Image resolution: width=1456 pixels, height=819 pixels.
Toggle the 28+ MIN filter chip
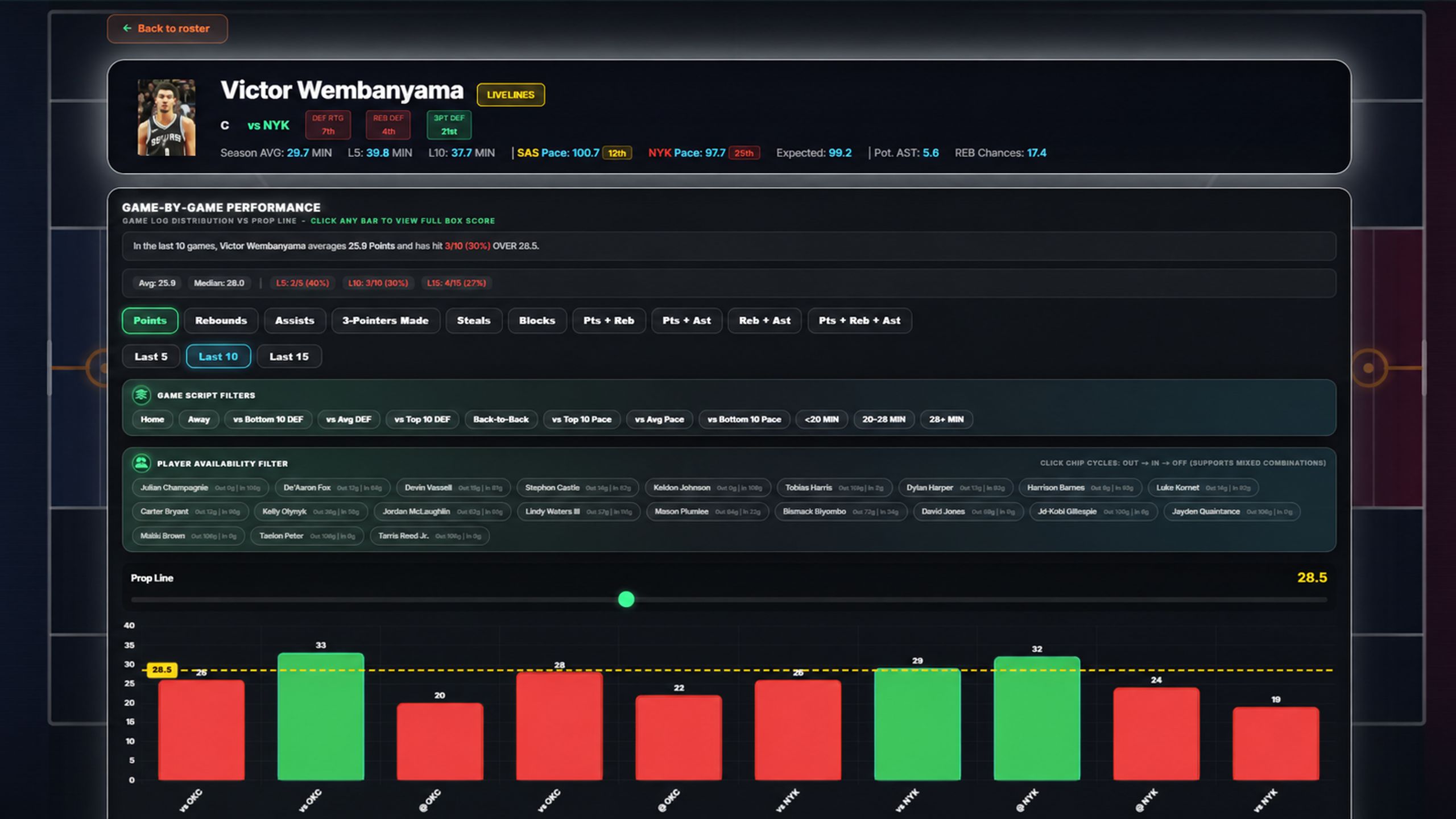[x=946, y=419]
